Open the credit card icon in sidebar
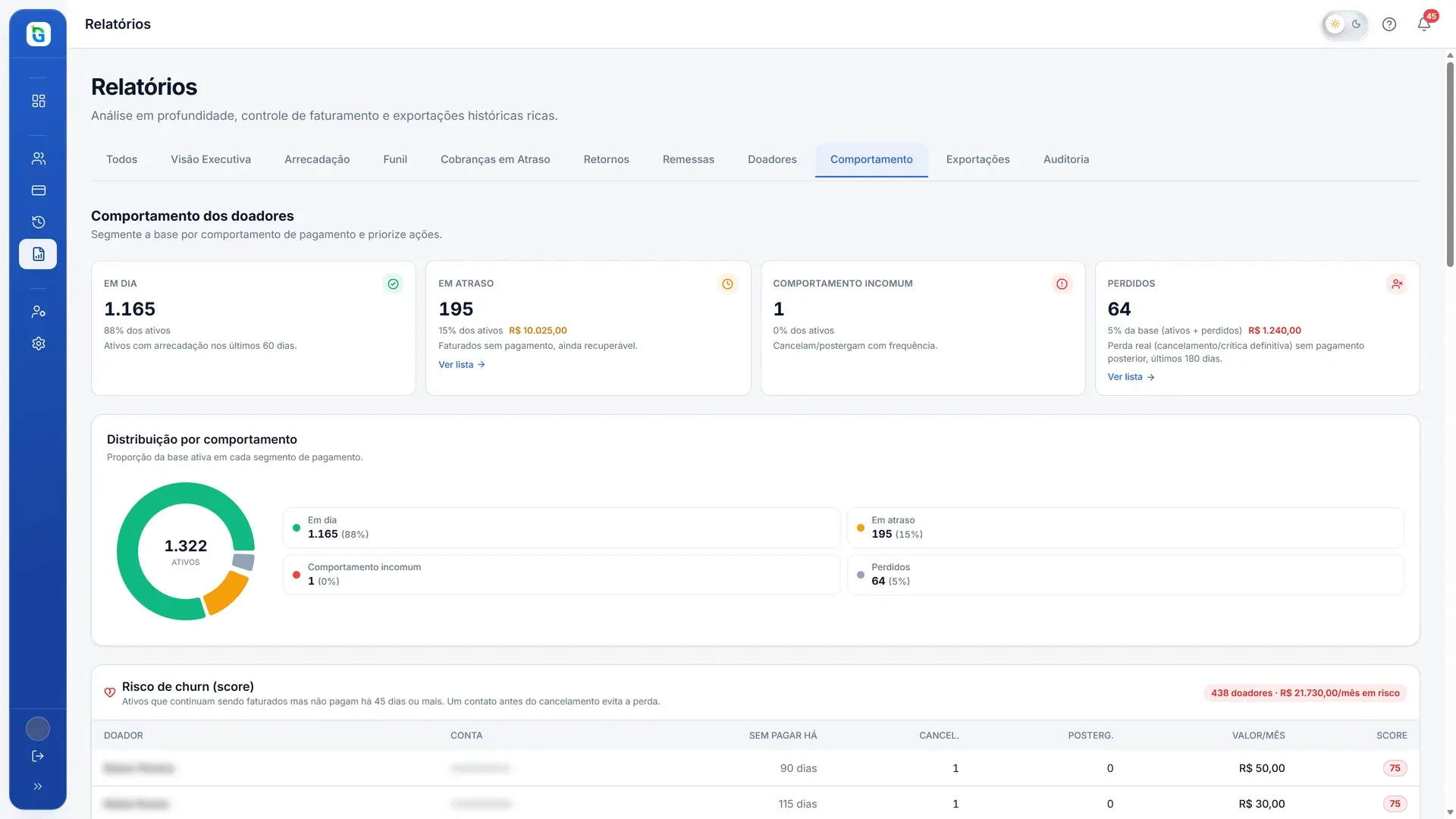The width and height of the screenshot is (1456, 819). 38,190
